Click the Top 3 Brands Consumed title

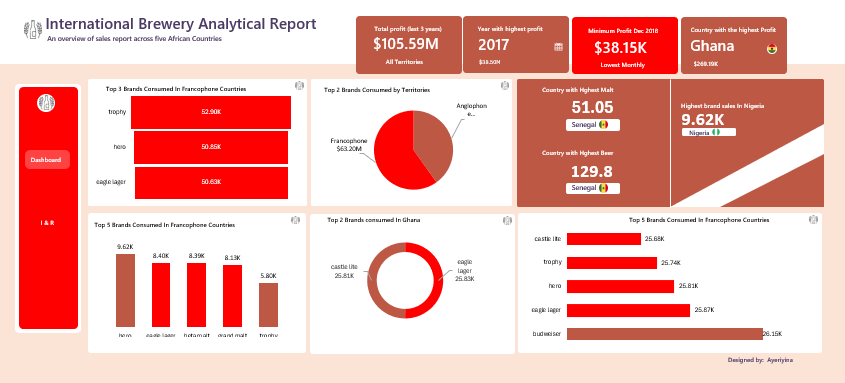176,88
